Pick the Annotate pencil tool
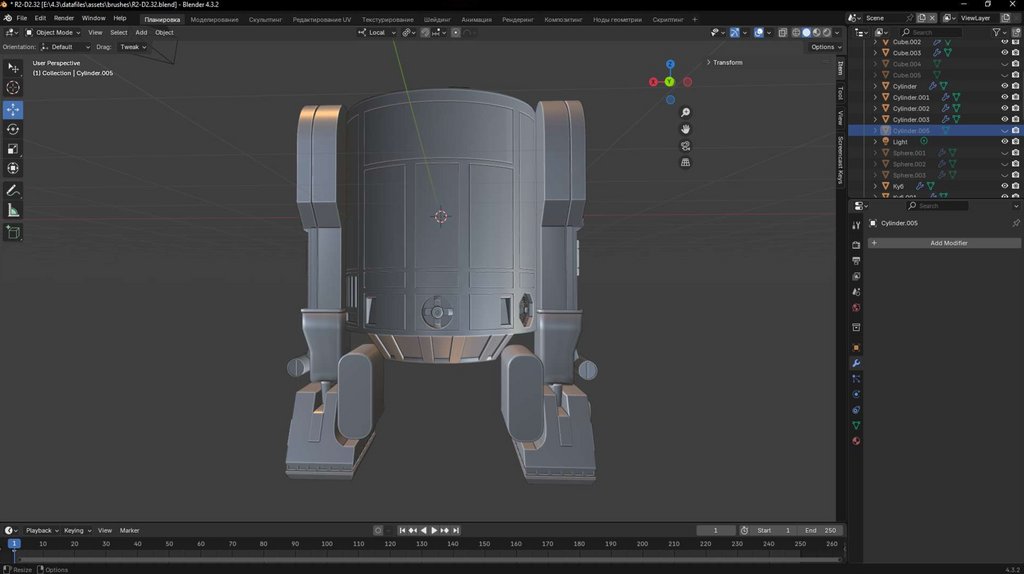The image size is (1024, 574). (x=13, y=190)
